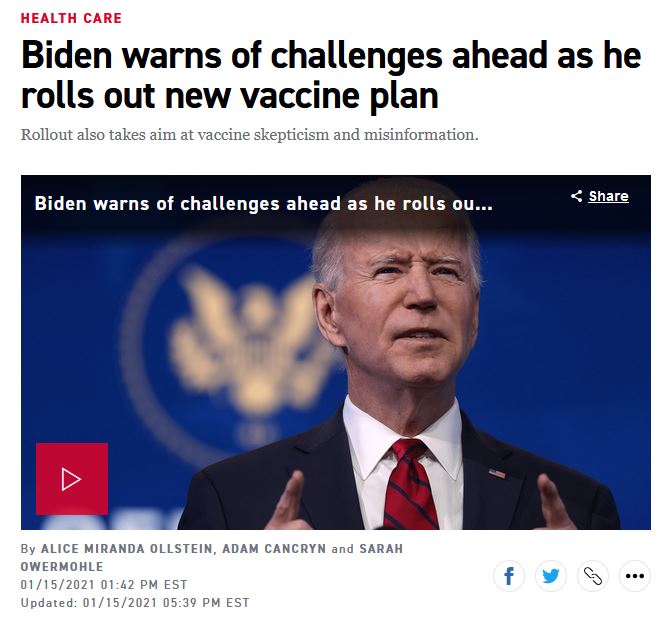Open author Adam Cancryn's page
This screenshot has width=668, height=631.
274,548
